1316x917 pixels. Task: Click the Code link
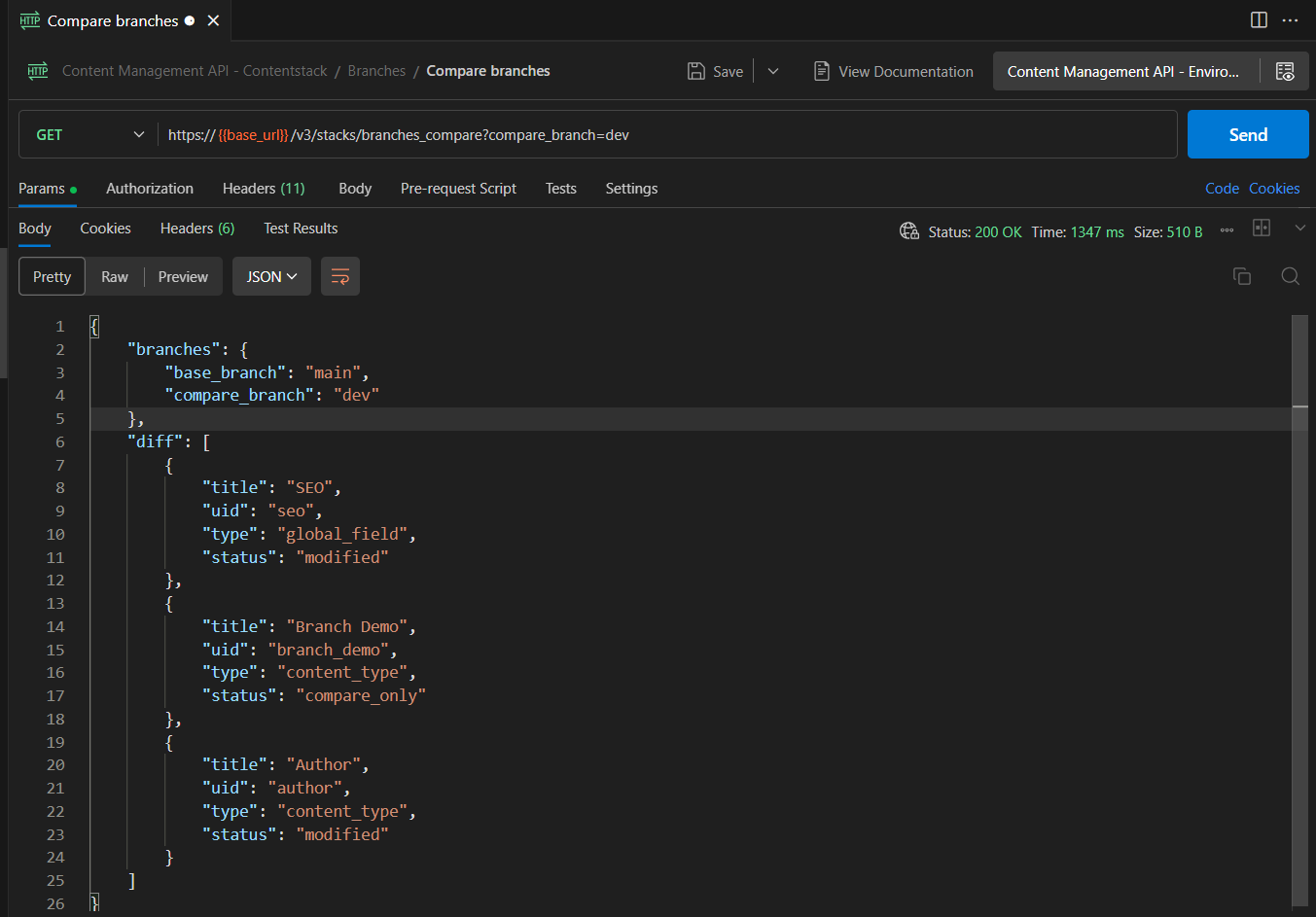tap(1222, 189)
